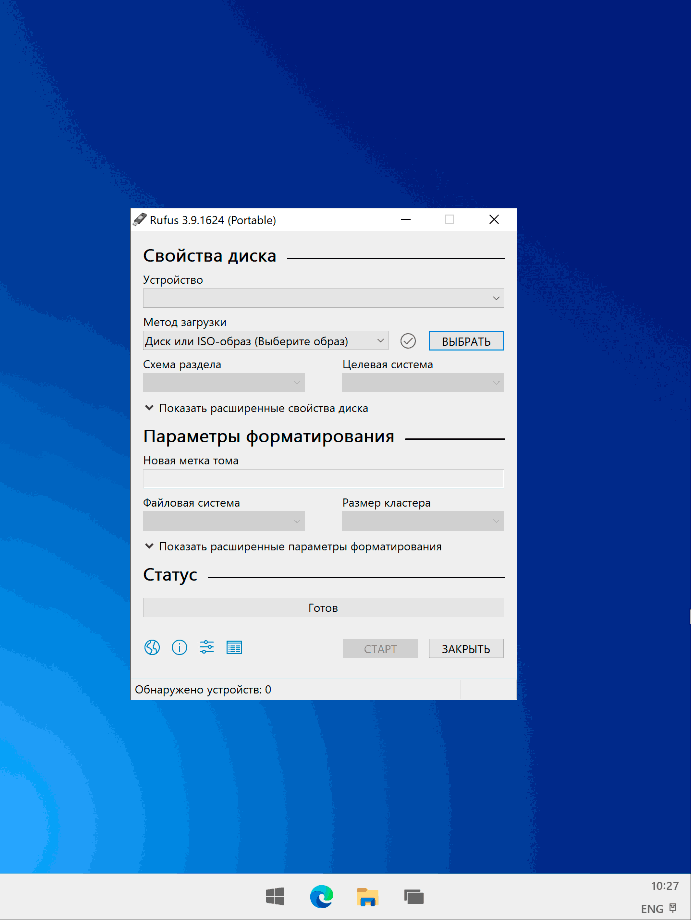This screenshot has height=920, width=691.
Task: Open Windows Start menu
Action: (275, 897)
